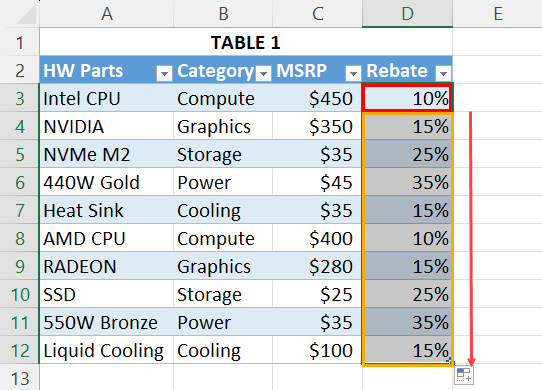Click the $100 MSRP cell
The height and width of the screenshot is (390, 542).
pyautogui.click(x=317, y=350)
